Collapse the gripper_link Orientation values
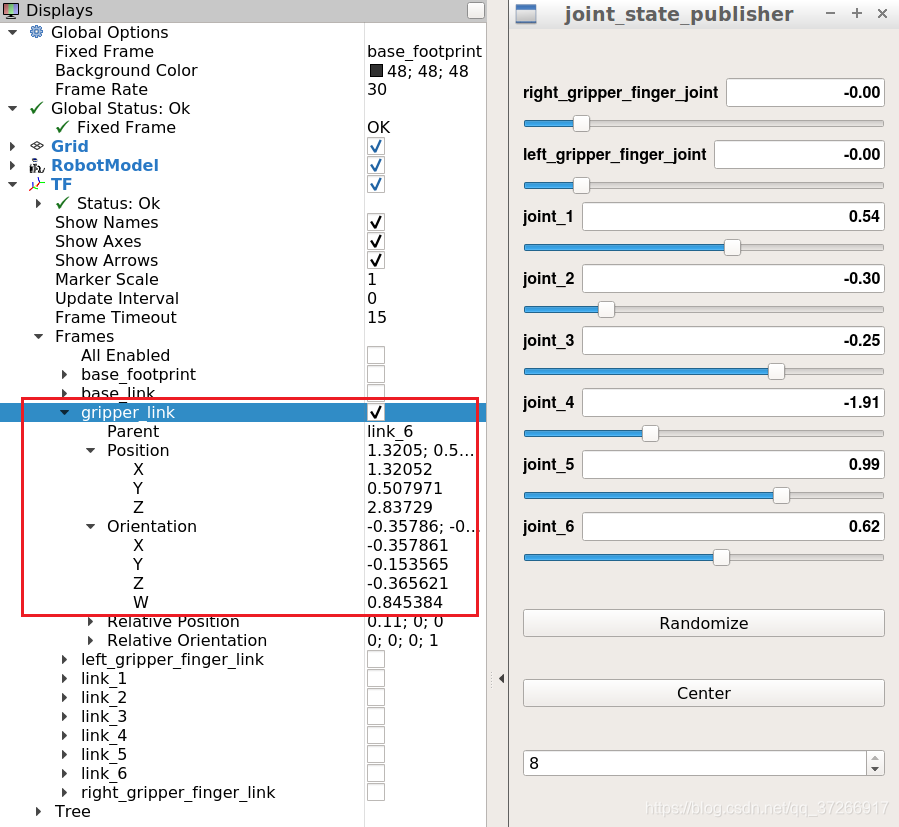This screenshot has width=899, height=827. coord(91,526)
